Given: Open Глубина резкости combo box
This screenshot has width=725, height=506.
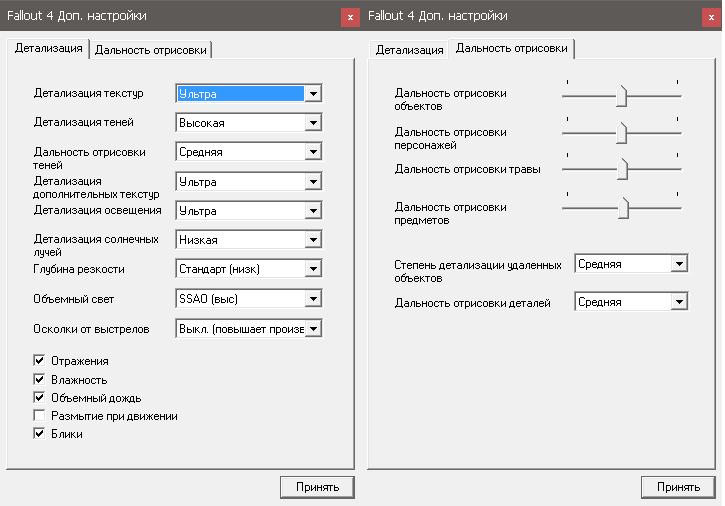Looking at the screenshot, I should click(313, 269).
